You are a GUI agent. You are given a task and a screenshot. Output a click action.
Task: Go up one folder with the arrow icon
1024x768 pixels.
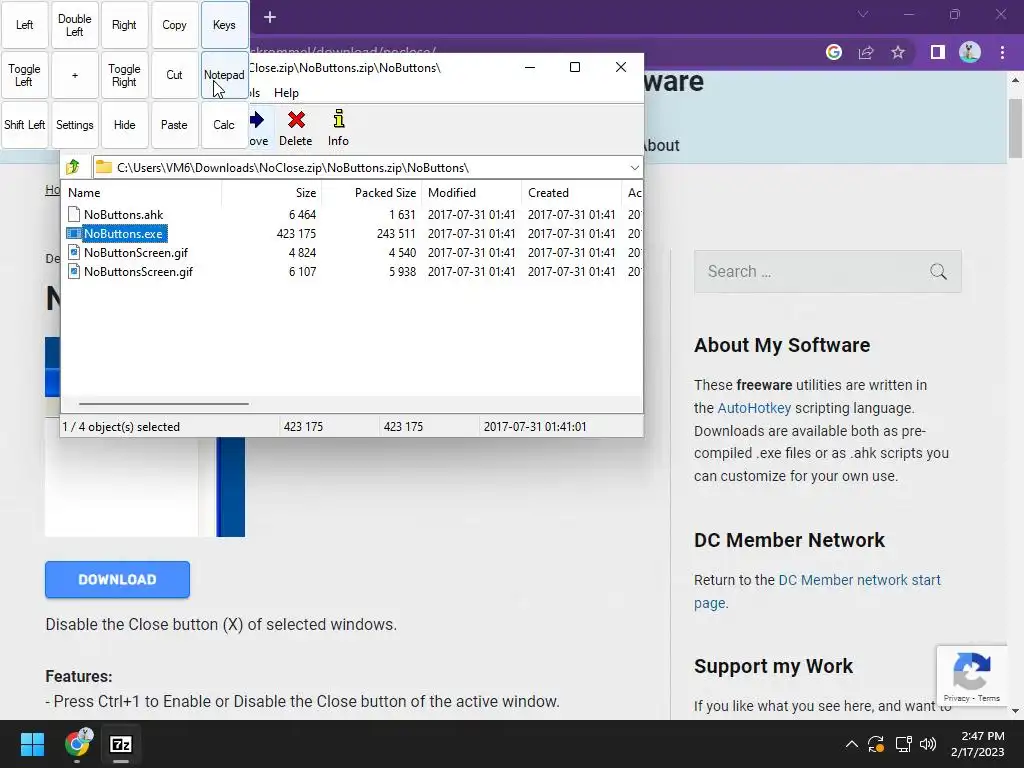pos(73,167)
